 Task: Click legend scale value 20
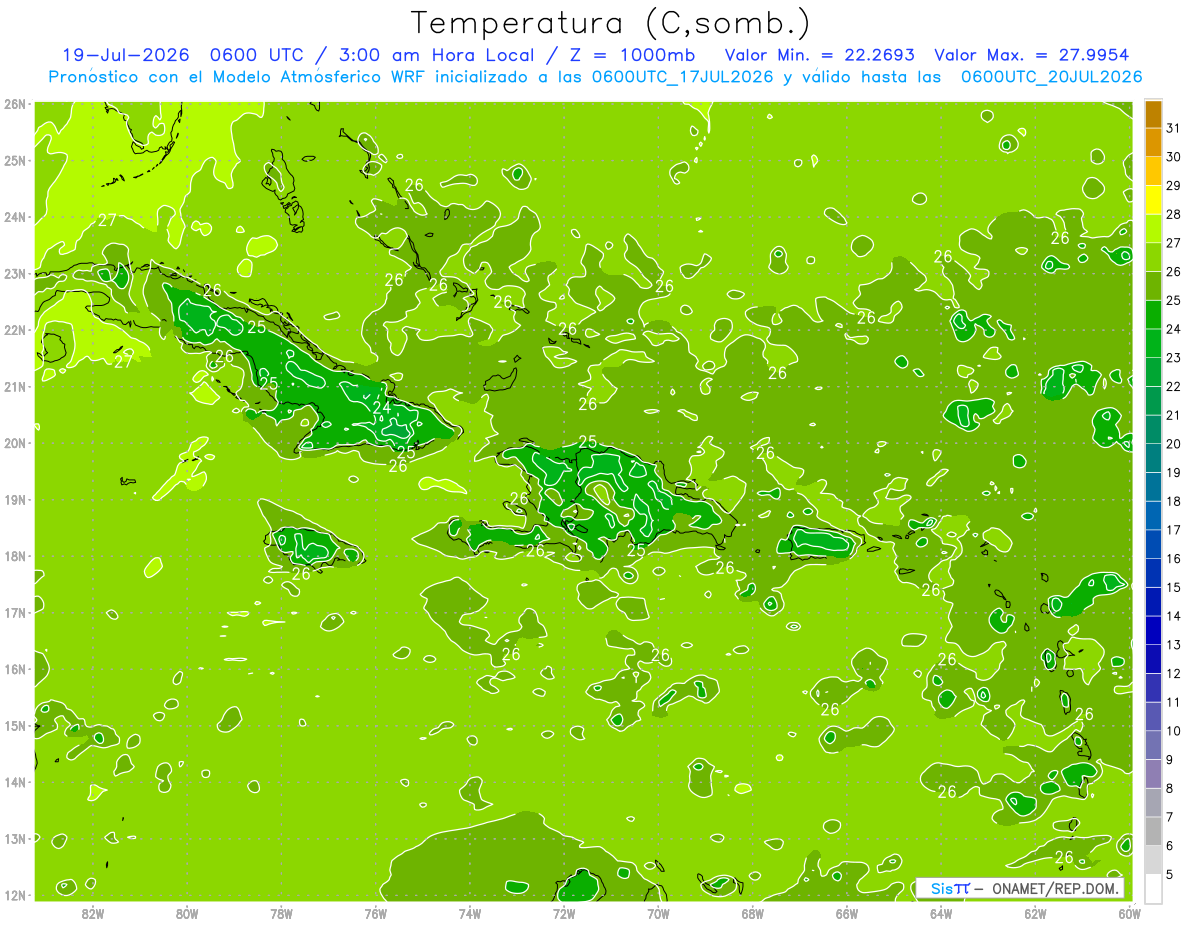1174,444
